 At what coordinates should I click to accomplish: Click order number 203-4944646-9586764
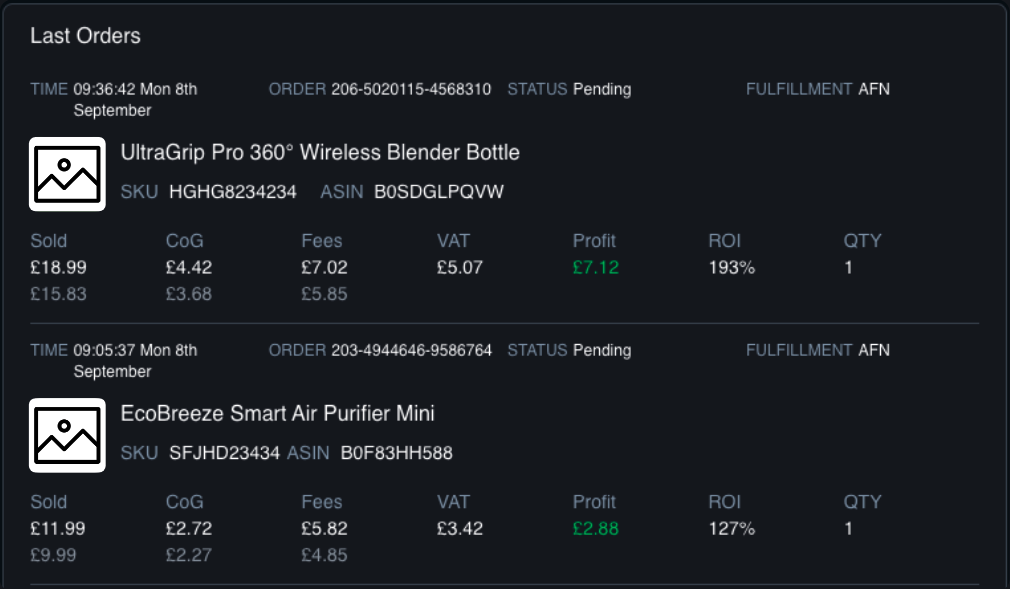pos(411,350)
